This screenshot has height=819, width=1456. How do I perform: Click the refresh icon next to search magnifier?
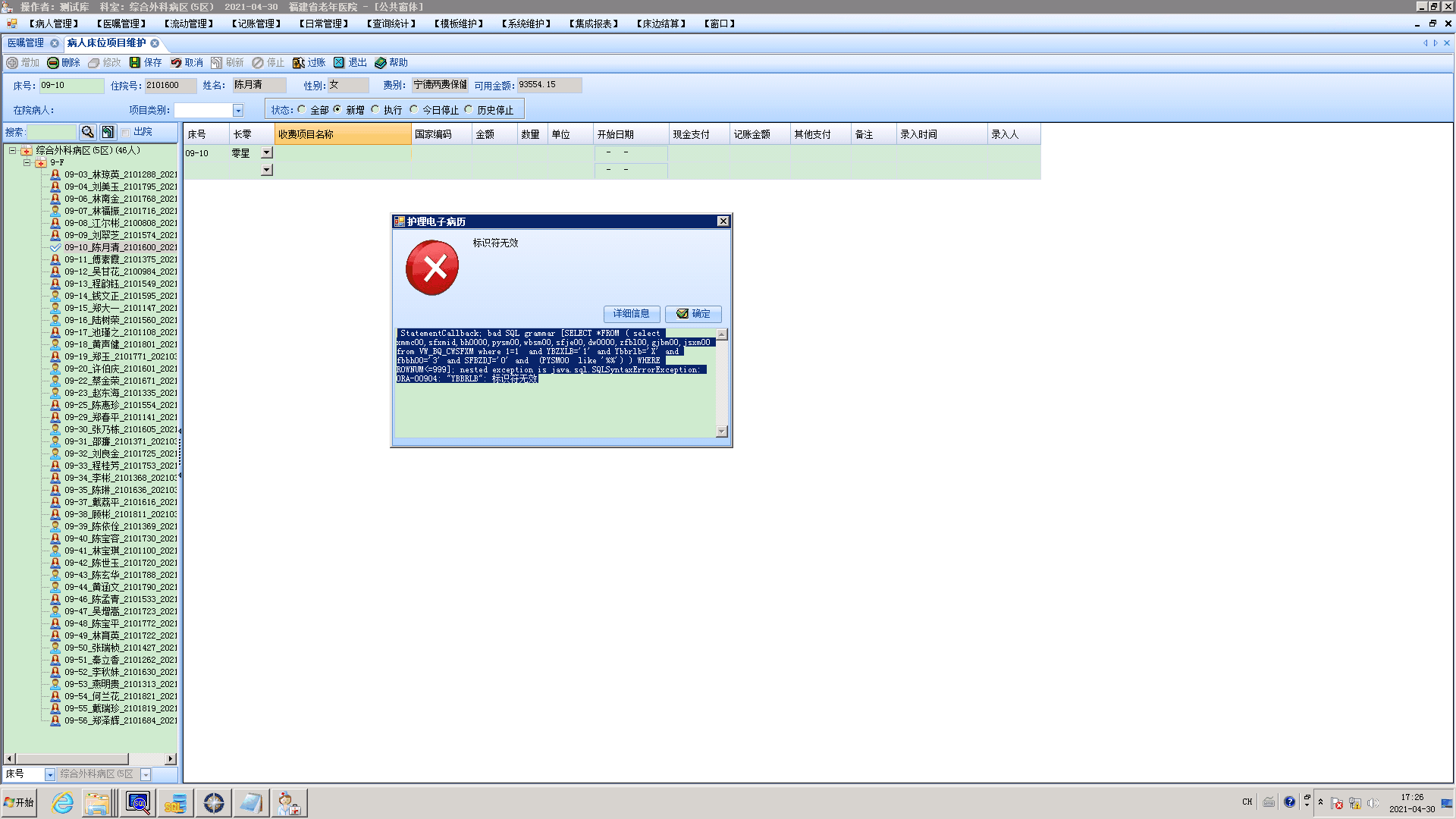pyautogui.click(x=108, y=132)
